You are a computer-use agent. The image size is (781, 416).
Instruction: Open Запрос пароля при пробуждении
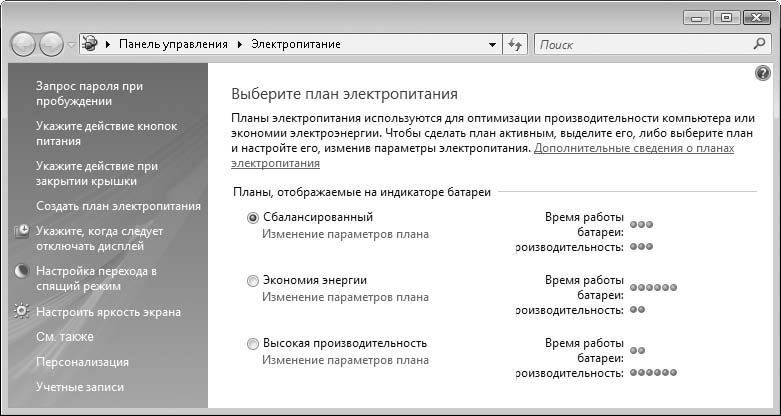coord(90,94)
